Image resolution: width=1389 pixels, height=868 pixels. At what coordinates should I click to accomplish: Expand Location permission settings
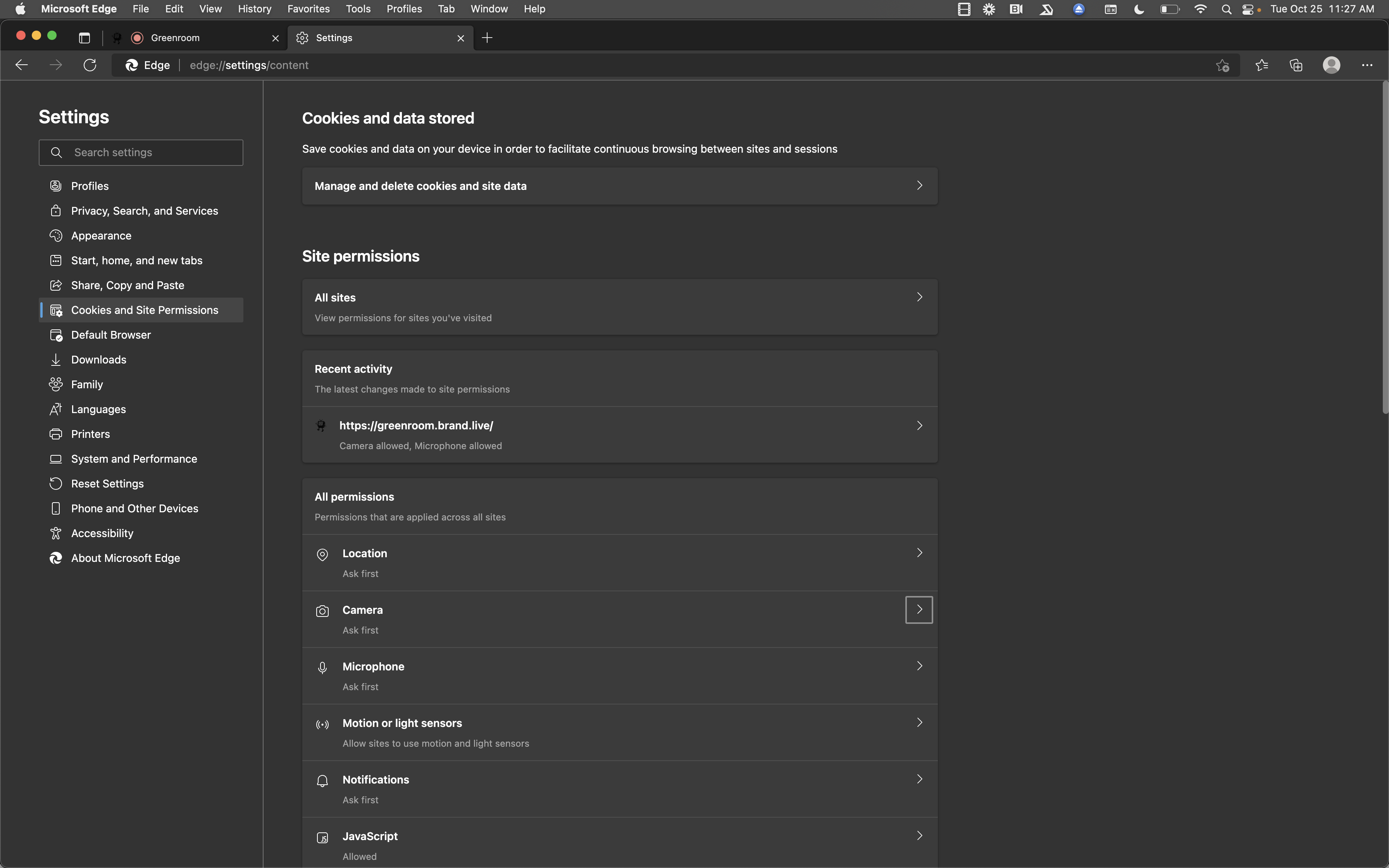[620, 563]
